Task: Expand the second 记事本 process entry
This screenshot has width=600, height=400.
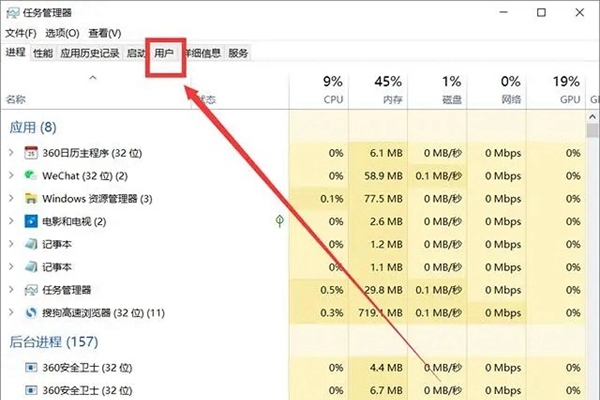Action: click(11, 267)
